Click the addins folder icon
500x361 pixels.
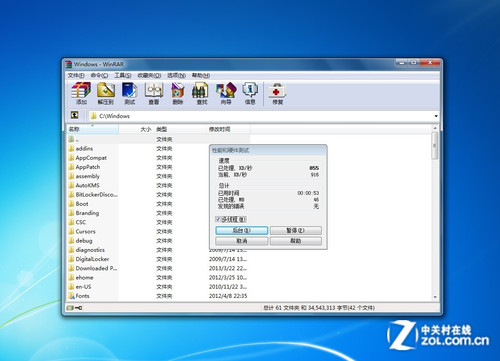(x=71, y=148)
